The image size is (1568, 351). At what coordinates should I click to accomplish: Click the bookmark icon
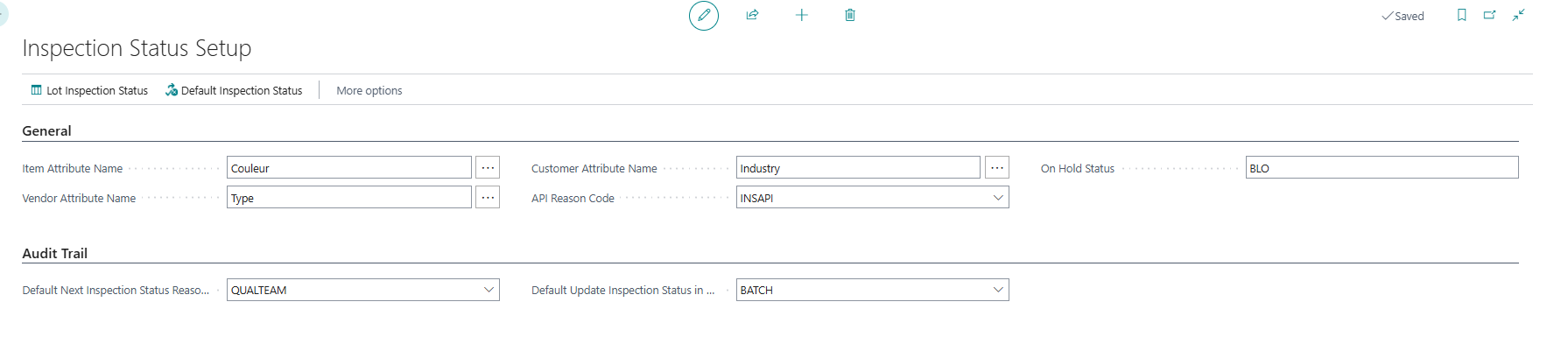pyautogui.click(x=1461, y=16)
